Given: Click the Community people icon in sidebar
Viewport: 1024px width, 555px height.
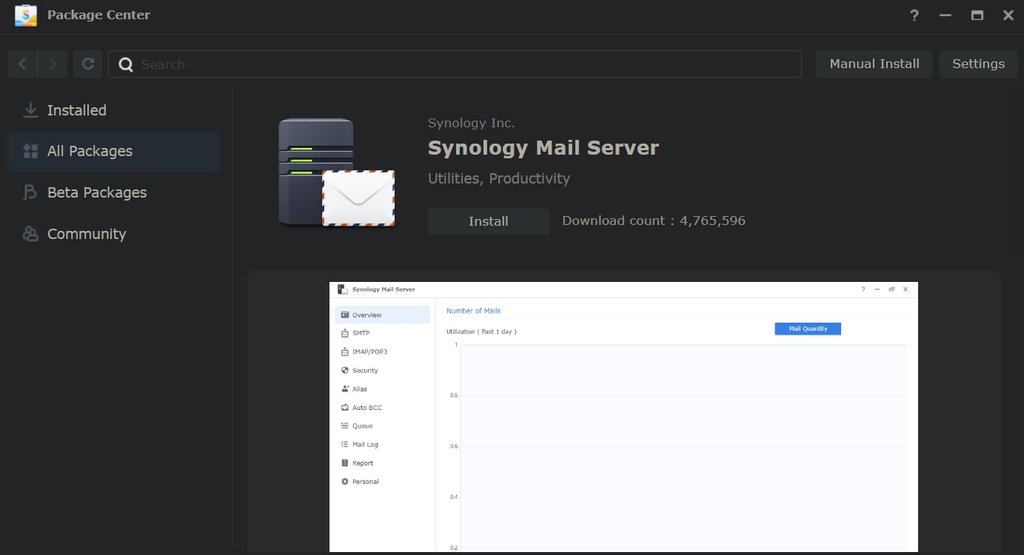Looking at the screenshot, I should 31,234.
